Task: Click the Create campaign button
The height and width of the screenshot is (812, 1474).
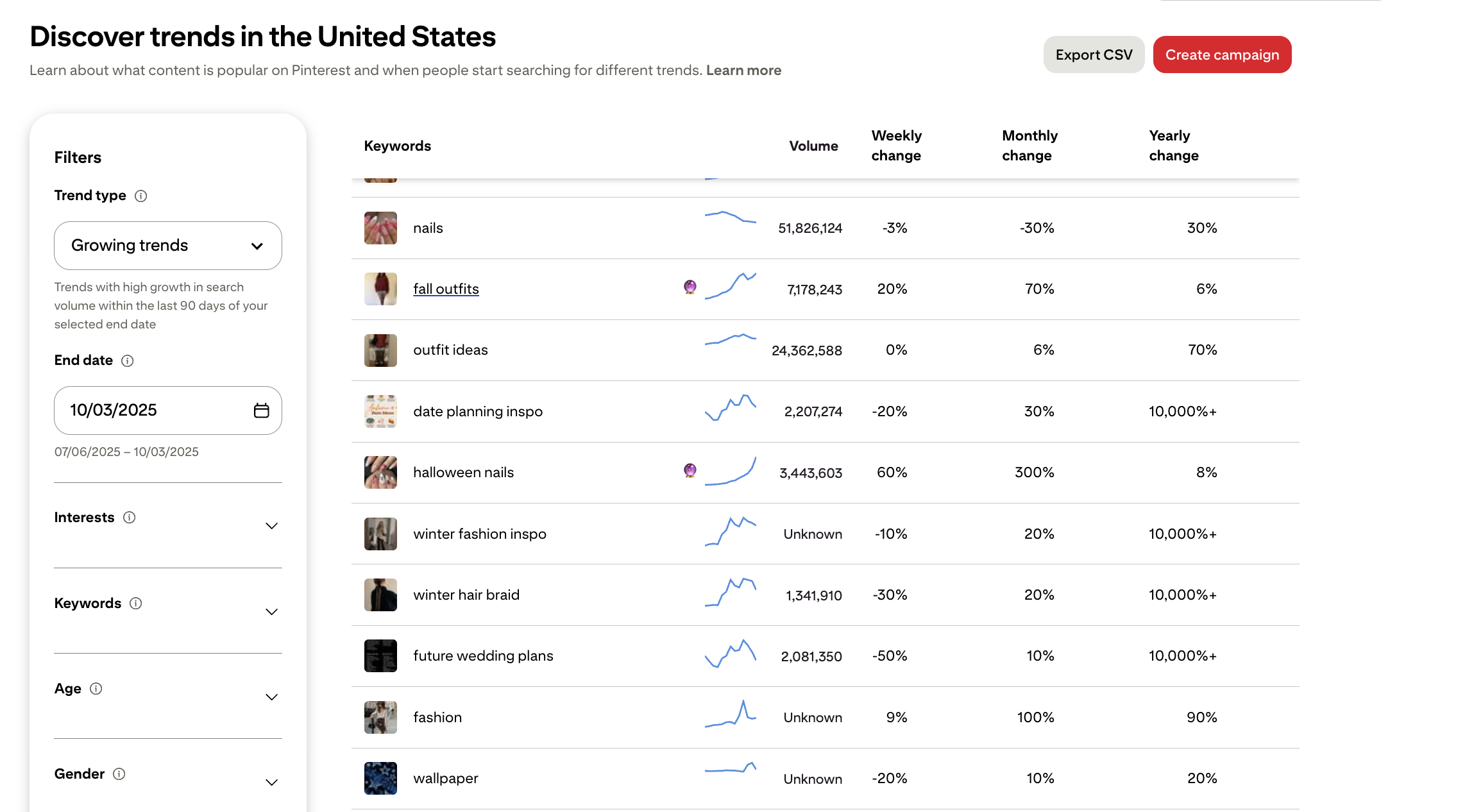Action: pyautogui.click(x=1222, y=55)
